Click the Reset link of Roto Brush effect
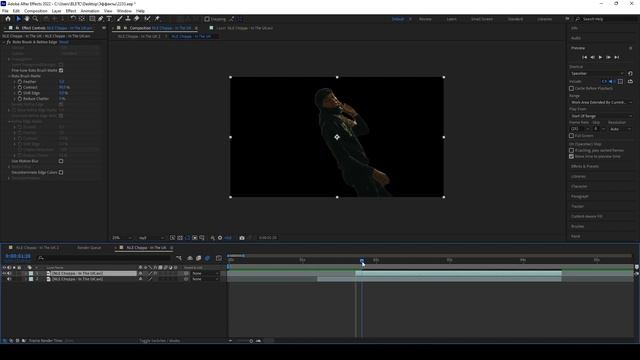Viewport: 640px width, 360px height. click(x=64, y=42)
